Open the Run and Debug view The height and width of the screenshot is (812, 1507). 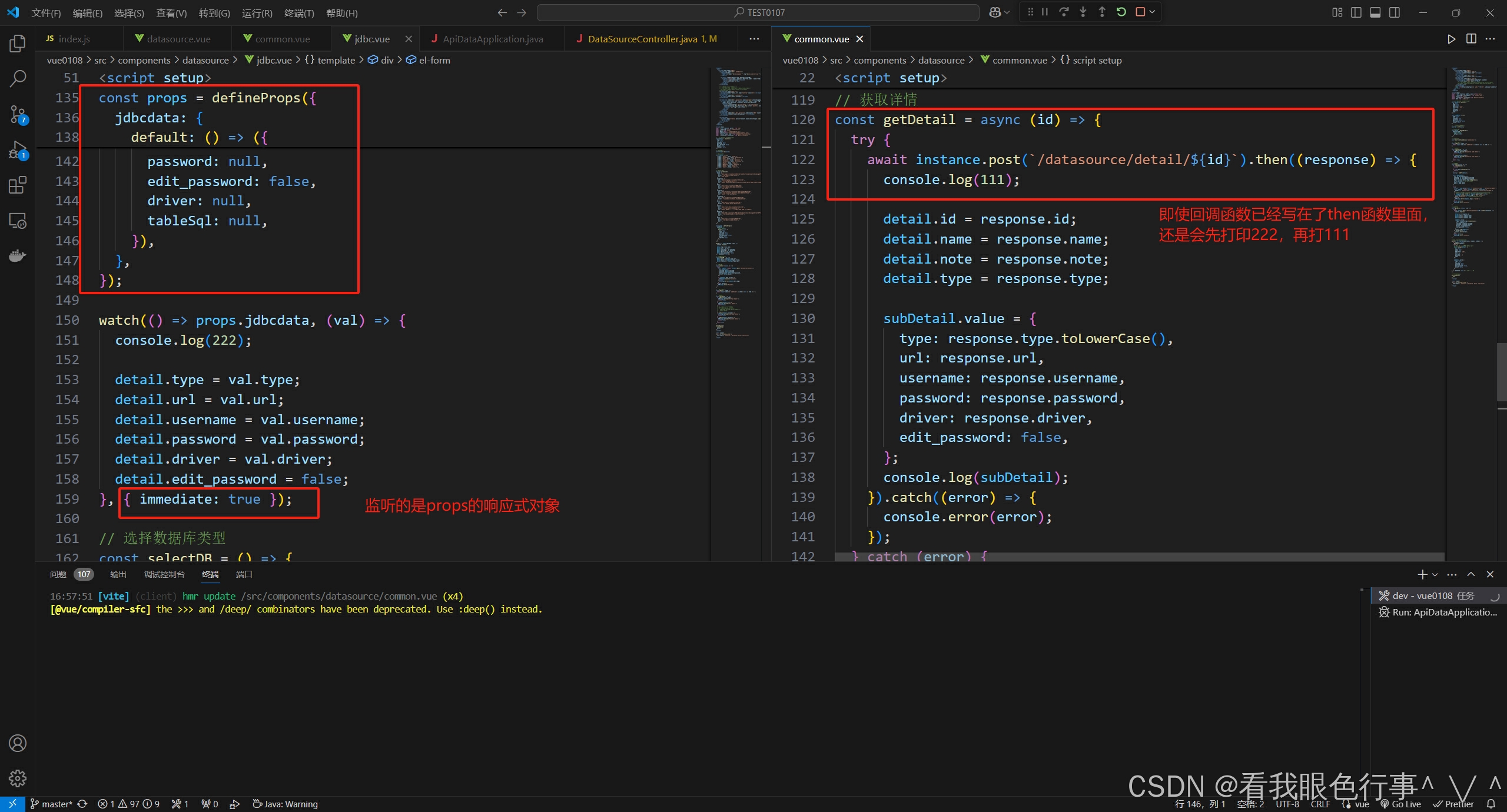18,150
